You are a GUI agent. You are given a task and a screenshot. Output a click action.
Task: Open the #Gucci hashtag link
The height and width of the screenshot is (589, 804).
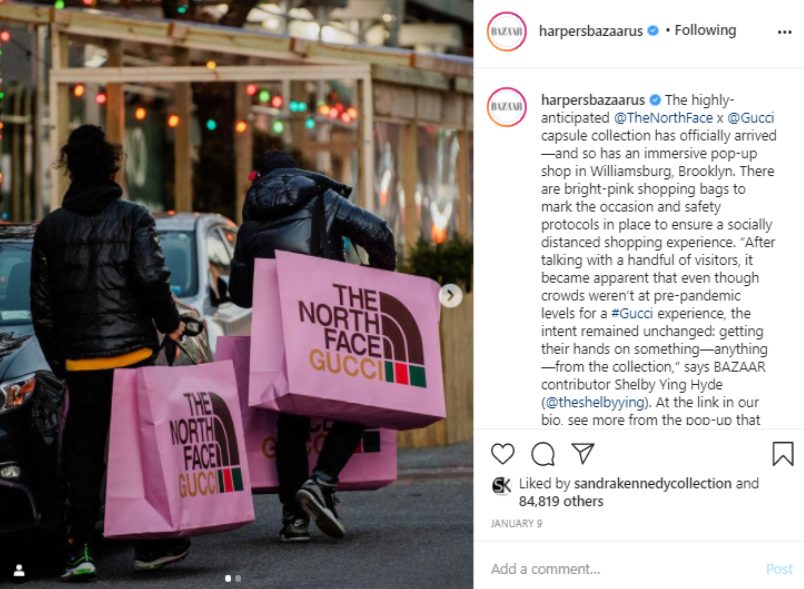point(632,313)
